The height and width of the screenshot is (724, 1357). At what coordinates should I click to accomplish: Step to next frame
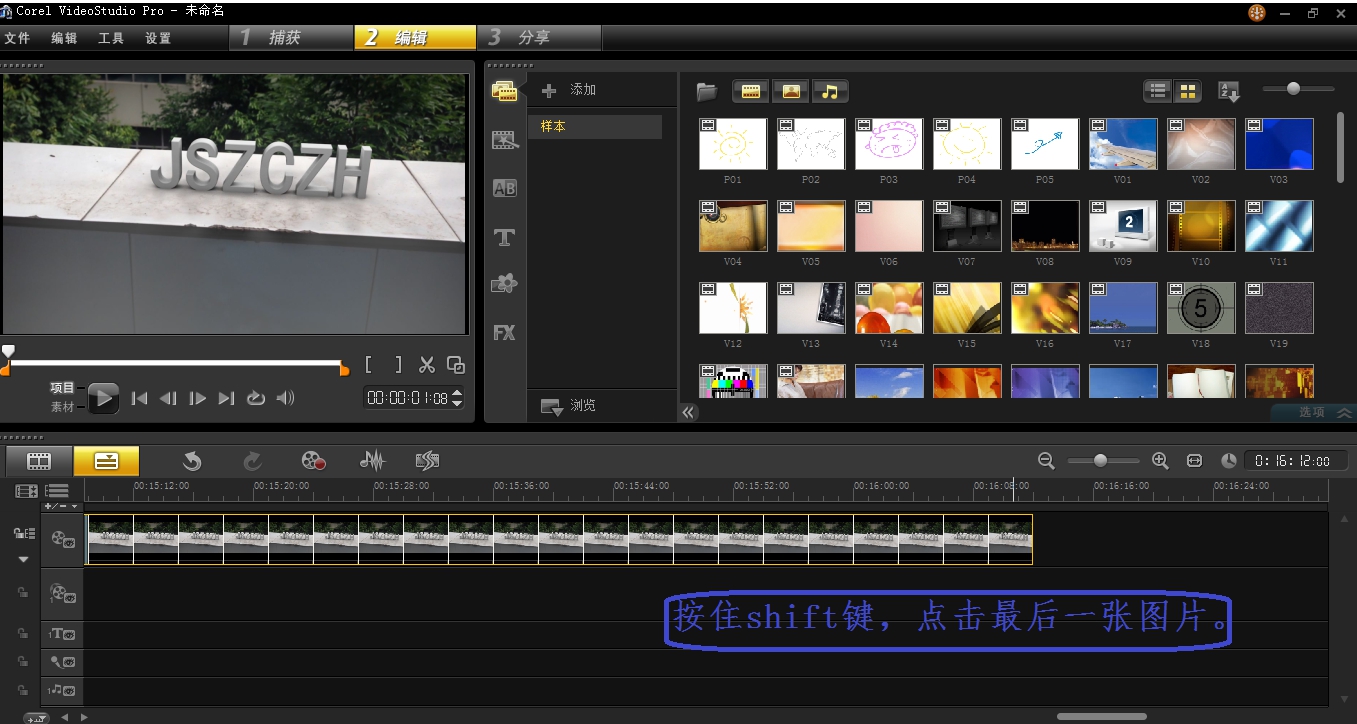pyautogui.click(x=198, y=398)
